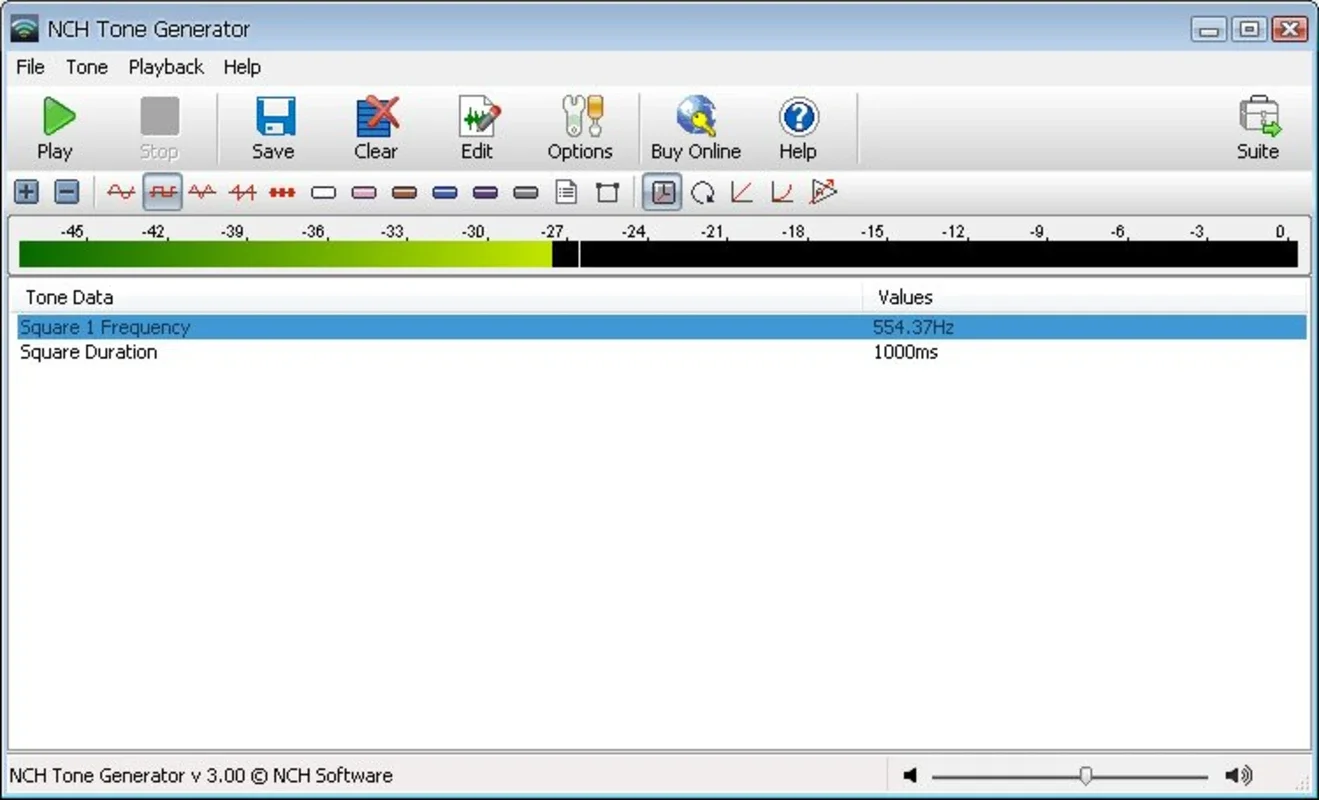Select the linear sweep icon

[x=742, y=192]
